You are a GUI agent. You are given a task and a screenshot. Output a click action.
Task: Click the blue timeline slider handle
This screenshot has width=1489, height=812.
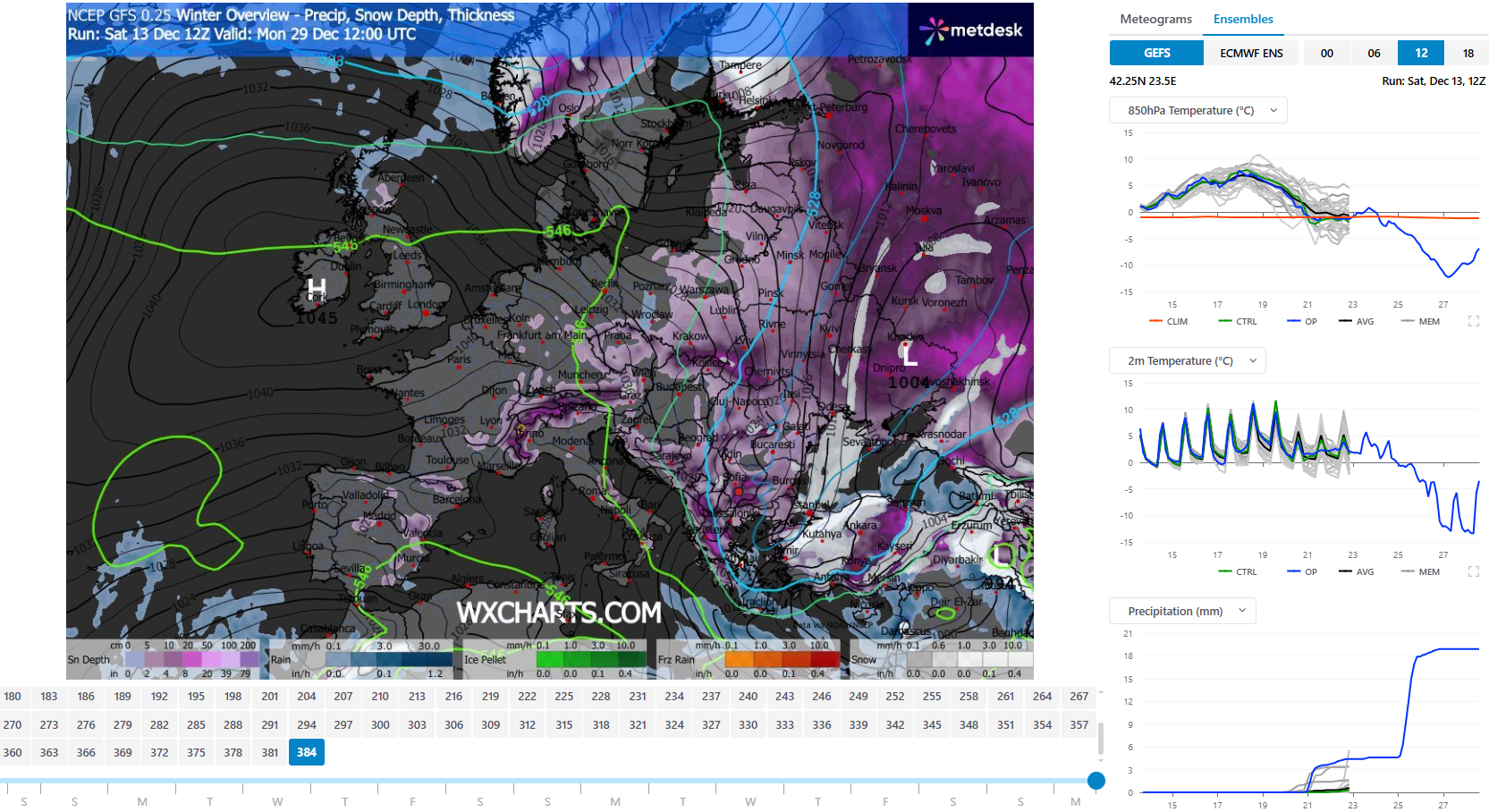tap(1096, 781)
